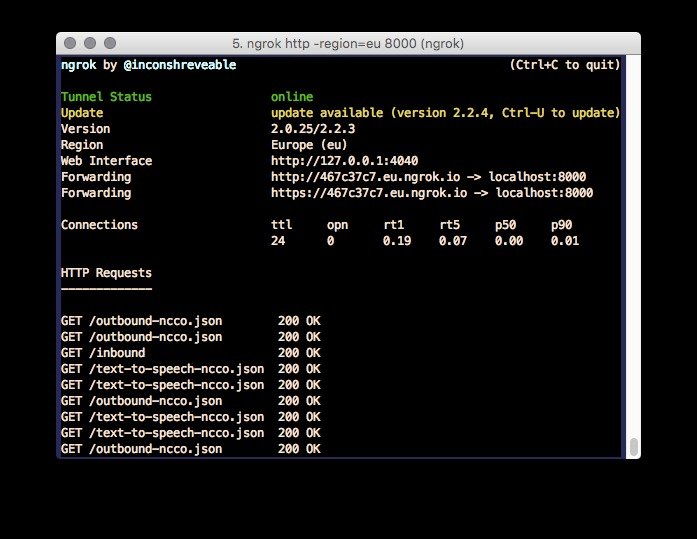Click the 'p50' column header
Image resolution: width=697 pixels, height=539 pixels.
point(505,225)
